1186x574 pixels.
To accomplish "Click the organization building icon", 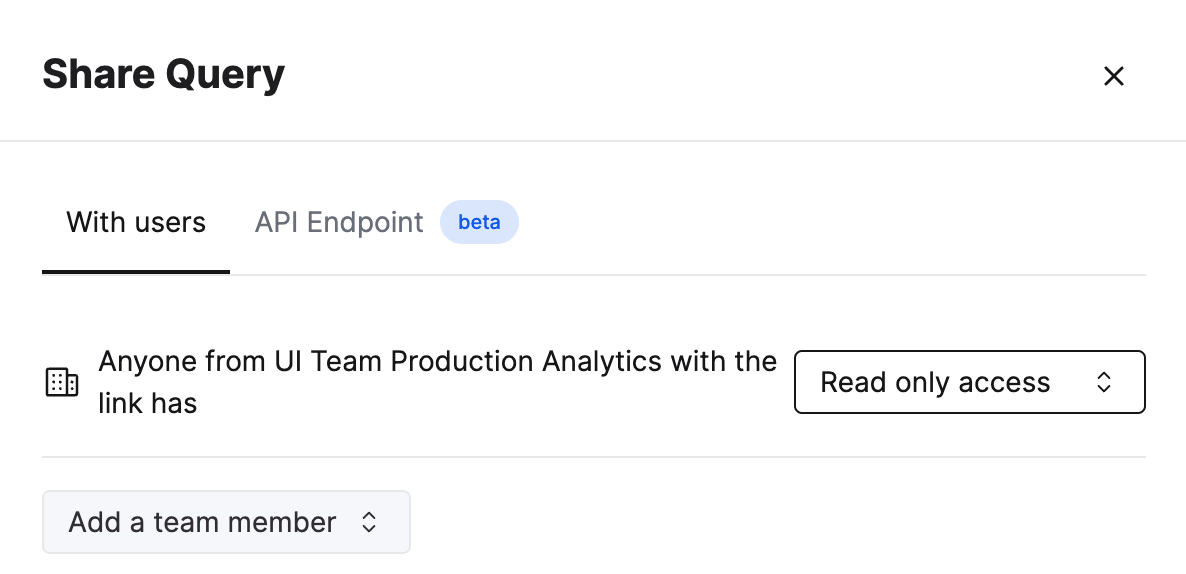I will point(62,382).
